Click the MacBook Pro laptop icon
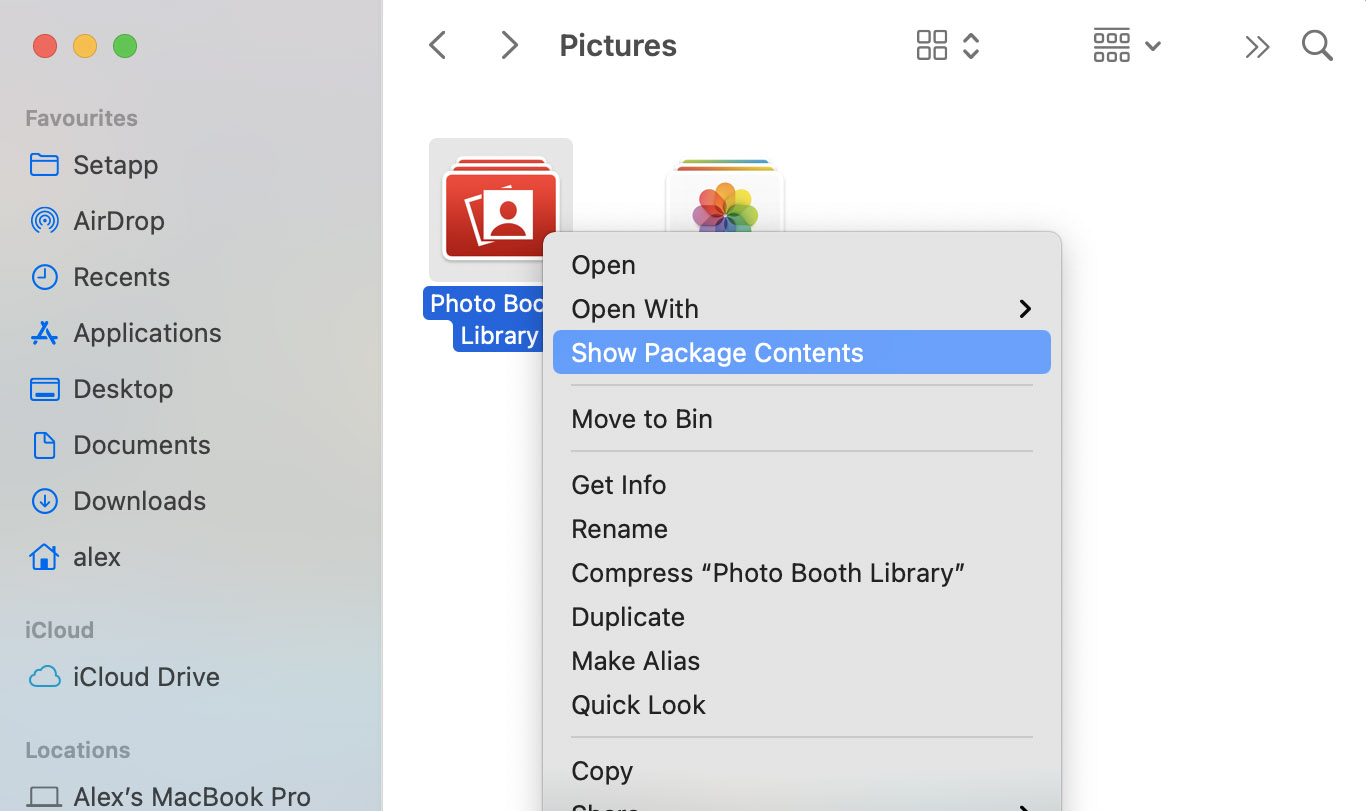This screenshot has width=1366, height=811. [x=44, y=797]
